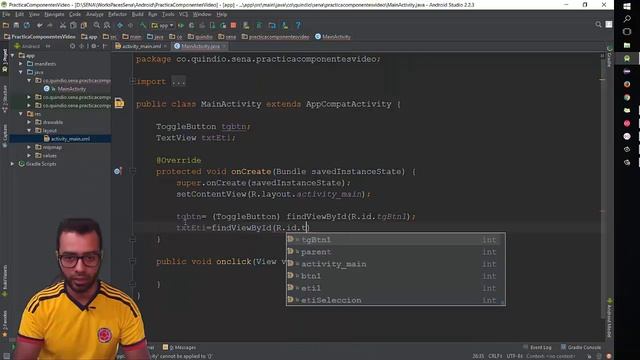
Task: Open the Gradle Console panel
Action: pos(581,347)
